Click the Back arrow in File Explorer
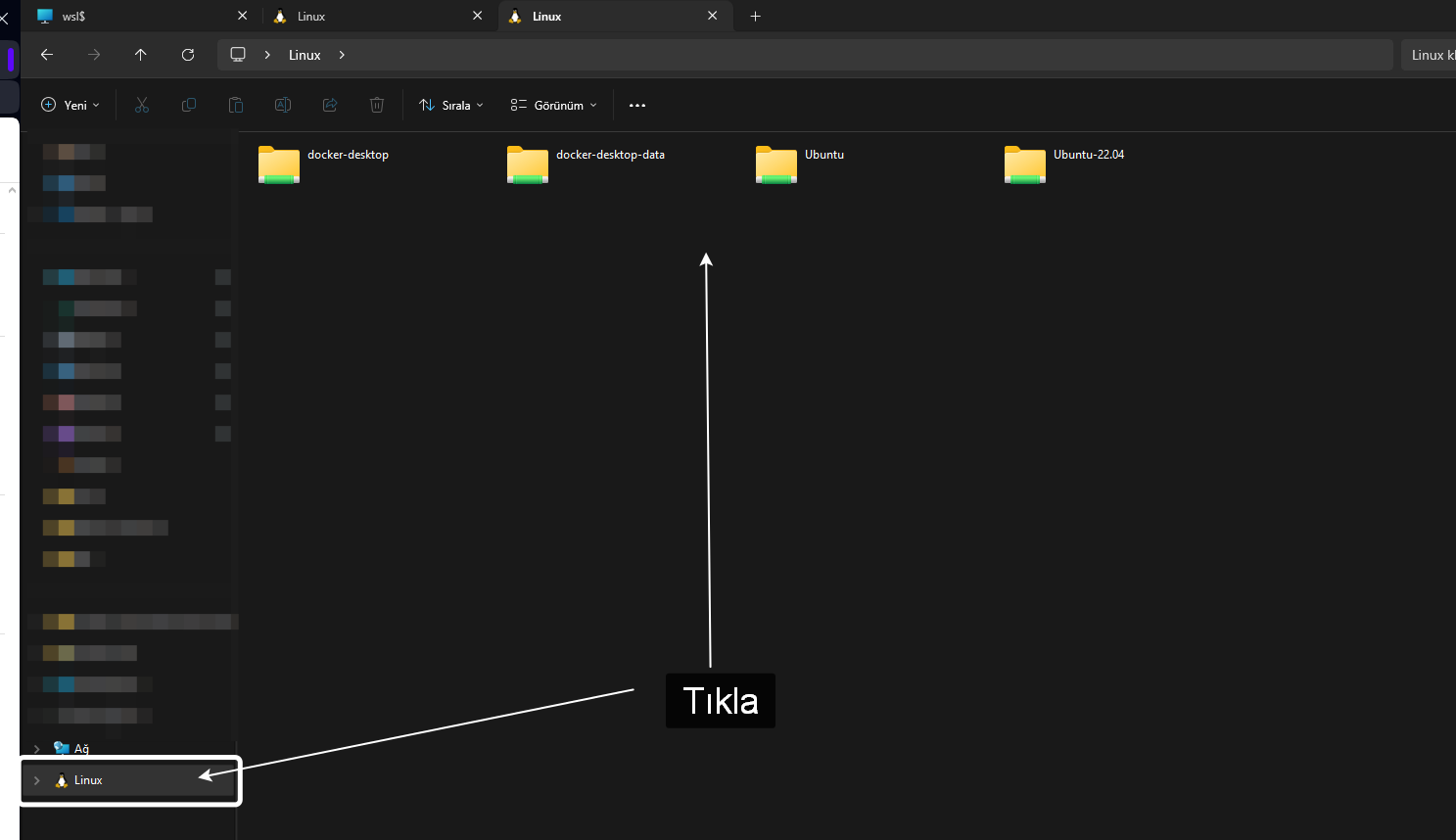This screenshot has height=840, width=1456. point(46,55)
